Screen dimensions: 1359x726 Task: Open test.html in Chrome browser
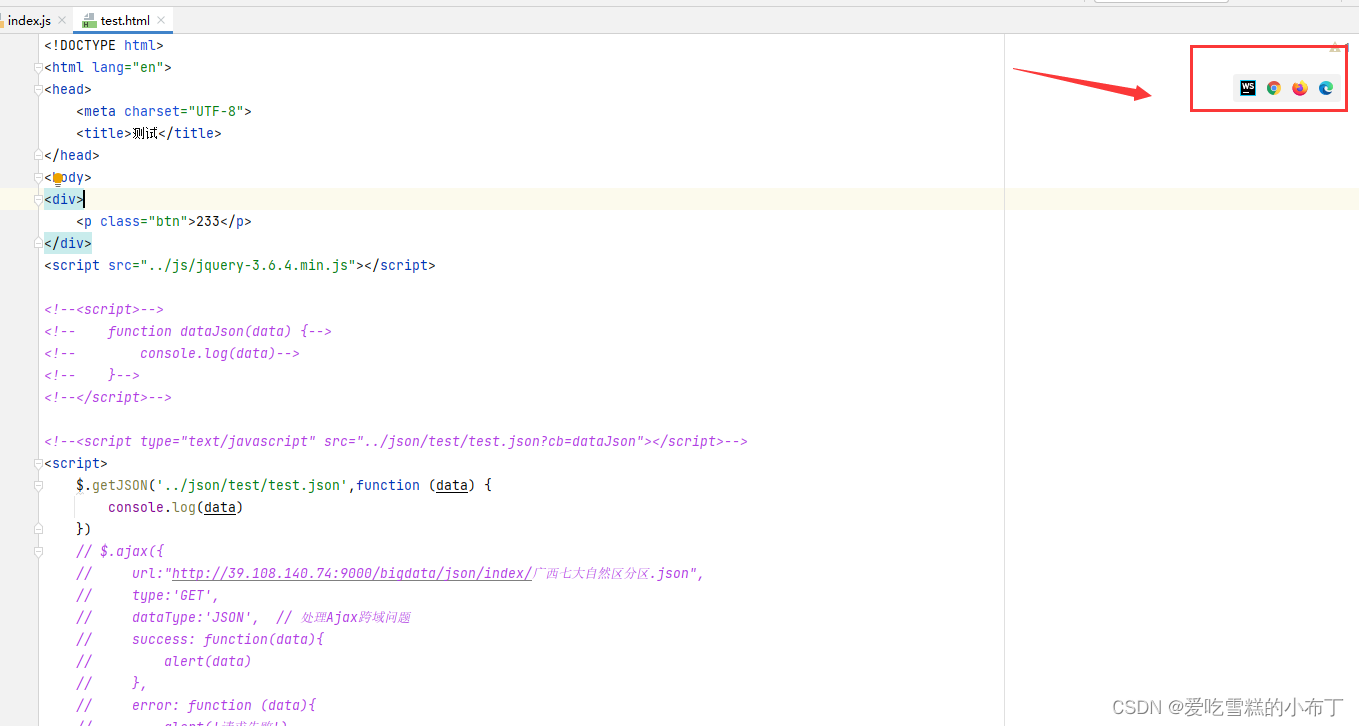pyautogui.click(x=1274, y=88)
